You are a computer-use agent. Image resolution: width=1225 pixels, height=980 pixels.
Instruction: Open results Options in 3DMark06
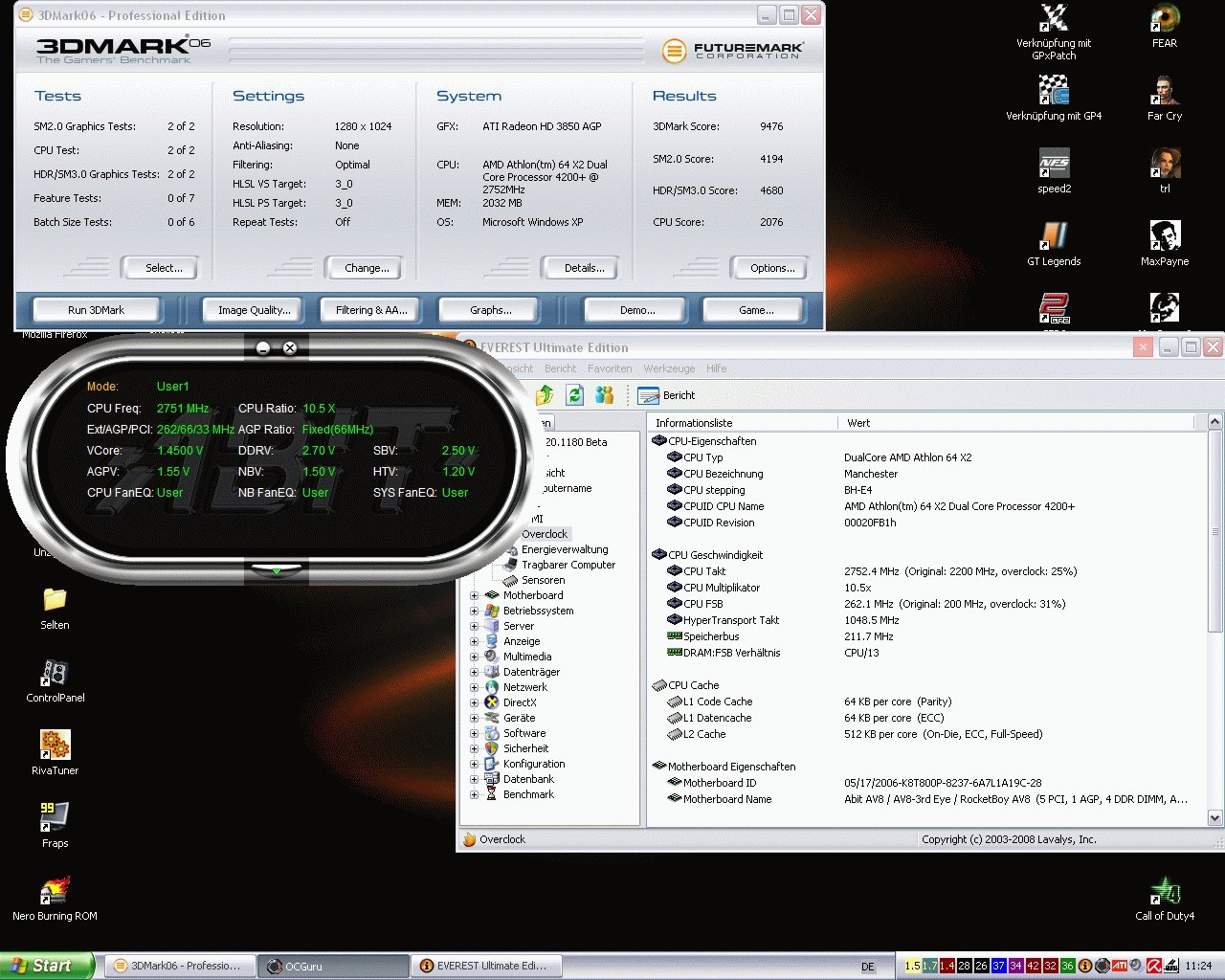[x=772, y=268]
